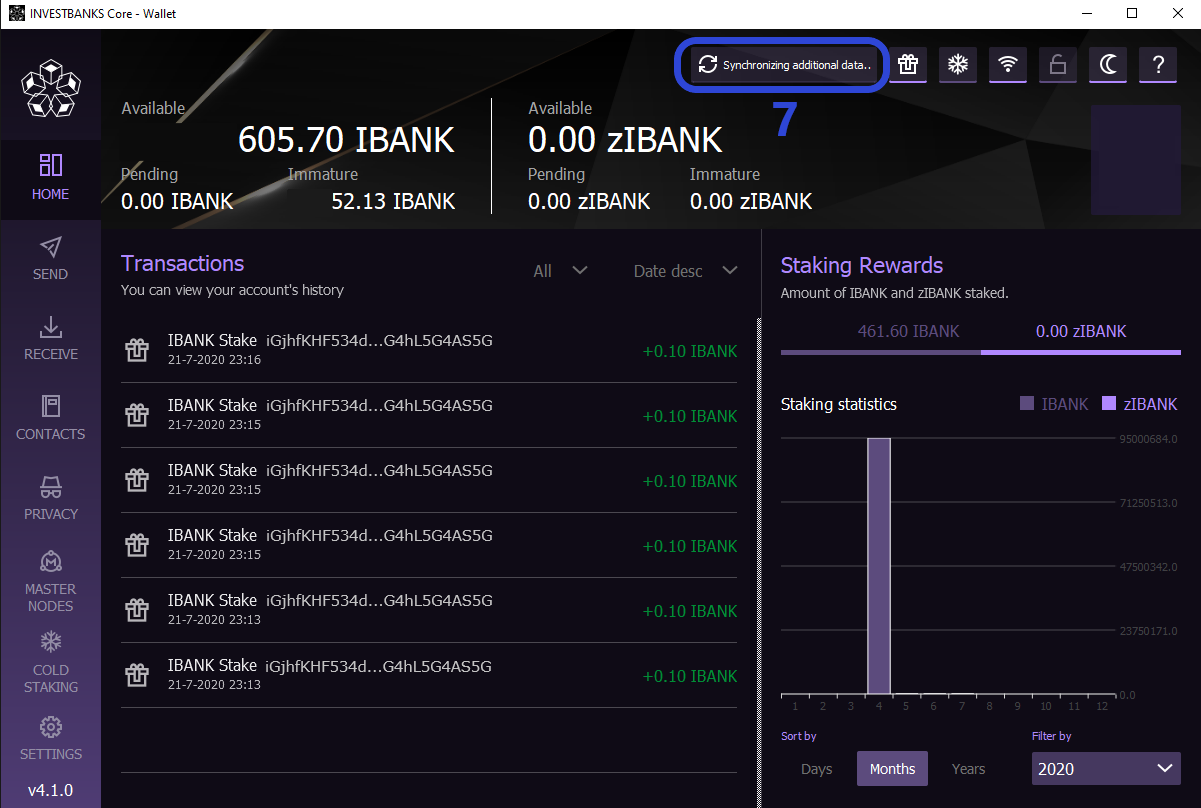Click the 0.00 zIBANK available balance
This screenshot has width=1201, height=808.
coord(625,140)
